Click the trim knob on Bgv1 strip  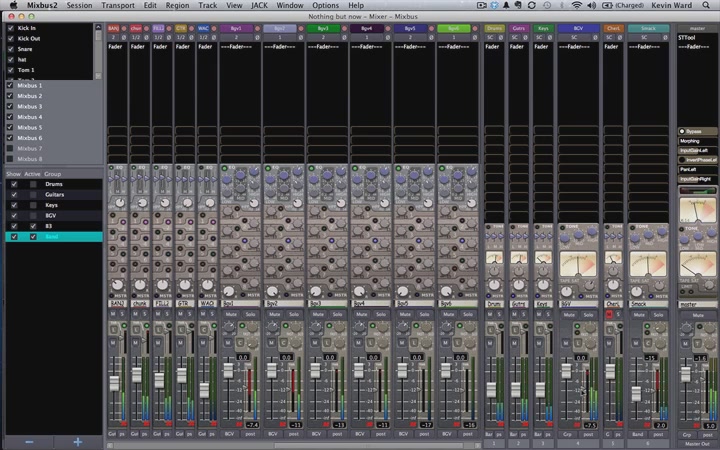tap(228, 328)
